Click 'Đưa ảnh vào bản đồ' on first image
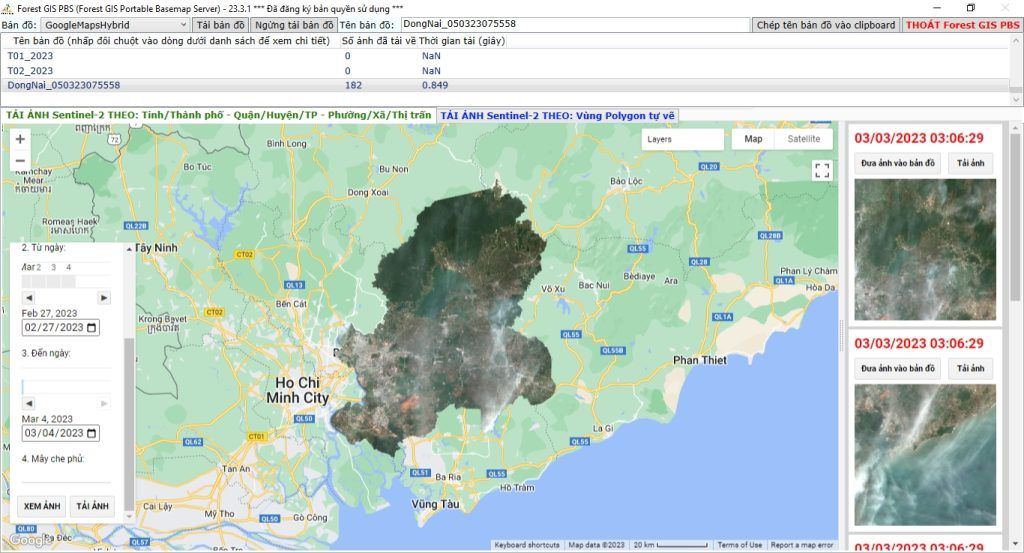The height and width of the screenshot is (553, 1024). 897,163
